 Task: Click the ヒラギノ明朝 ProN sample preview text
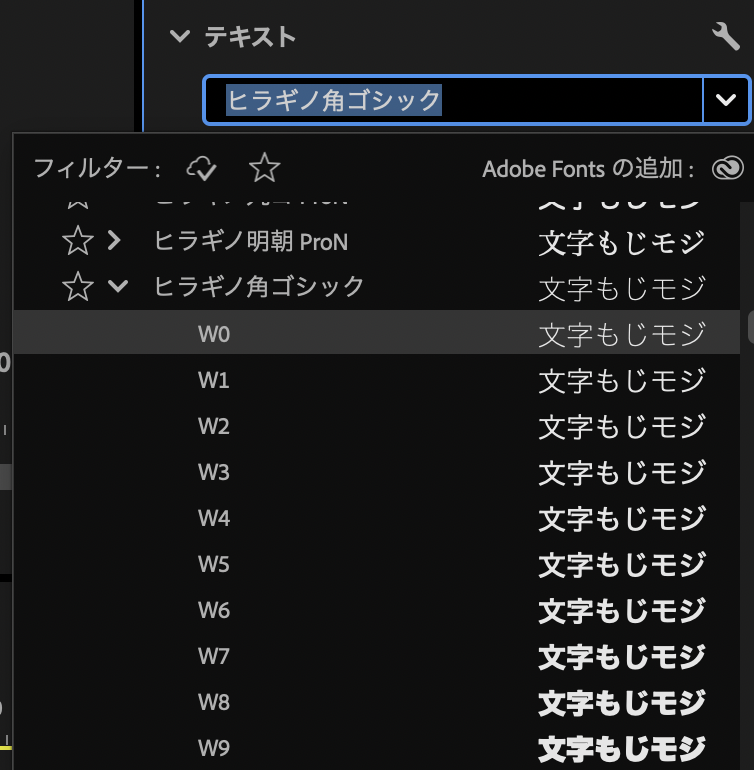pos(622,243)
